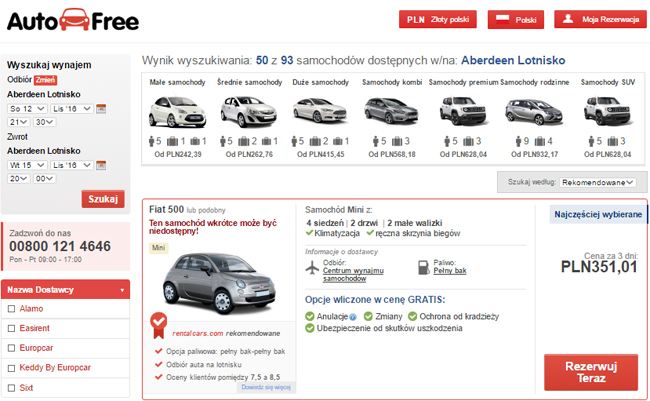Click the Najczęściej wybierane badge
Image resolution: width=650 pixels, height=401 pixels.
598,214
